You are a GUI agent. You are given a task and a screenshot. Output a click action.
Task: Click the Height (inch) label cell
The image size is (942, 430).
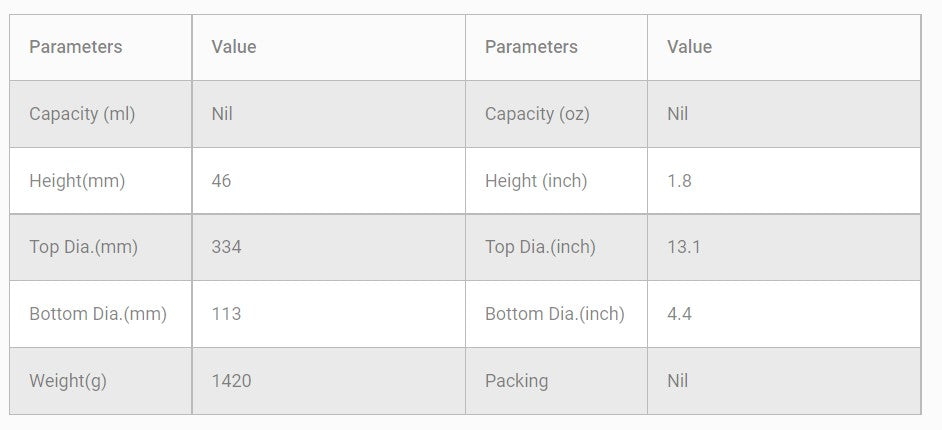click(536, 181)
